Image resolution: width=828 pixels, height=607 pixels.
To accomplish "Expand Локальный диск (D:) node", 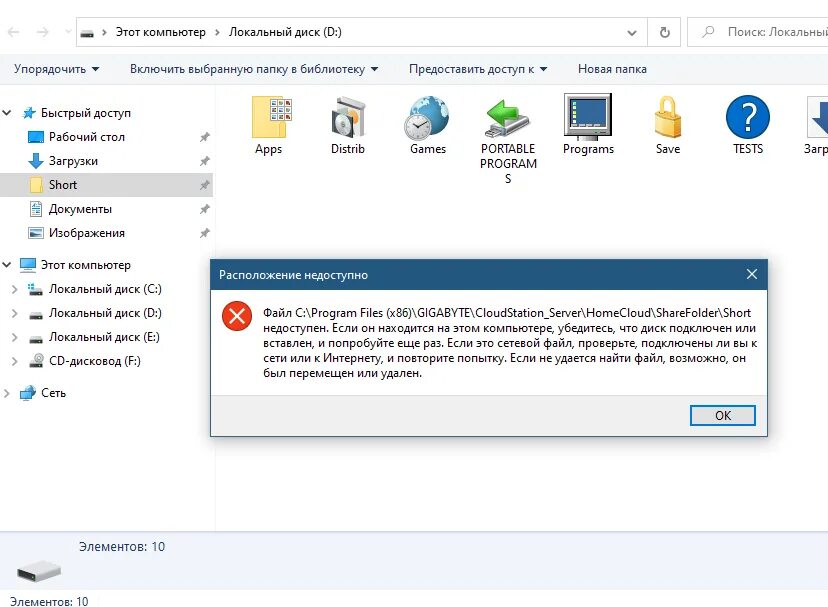I will [15, 313].
